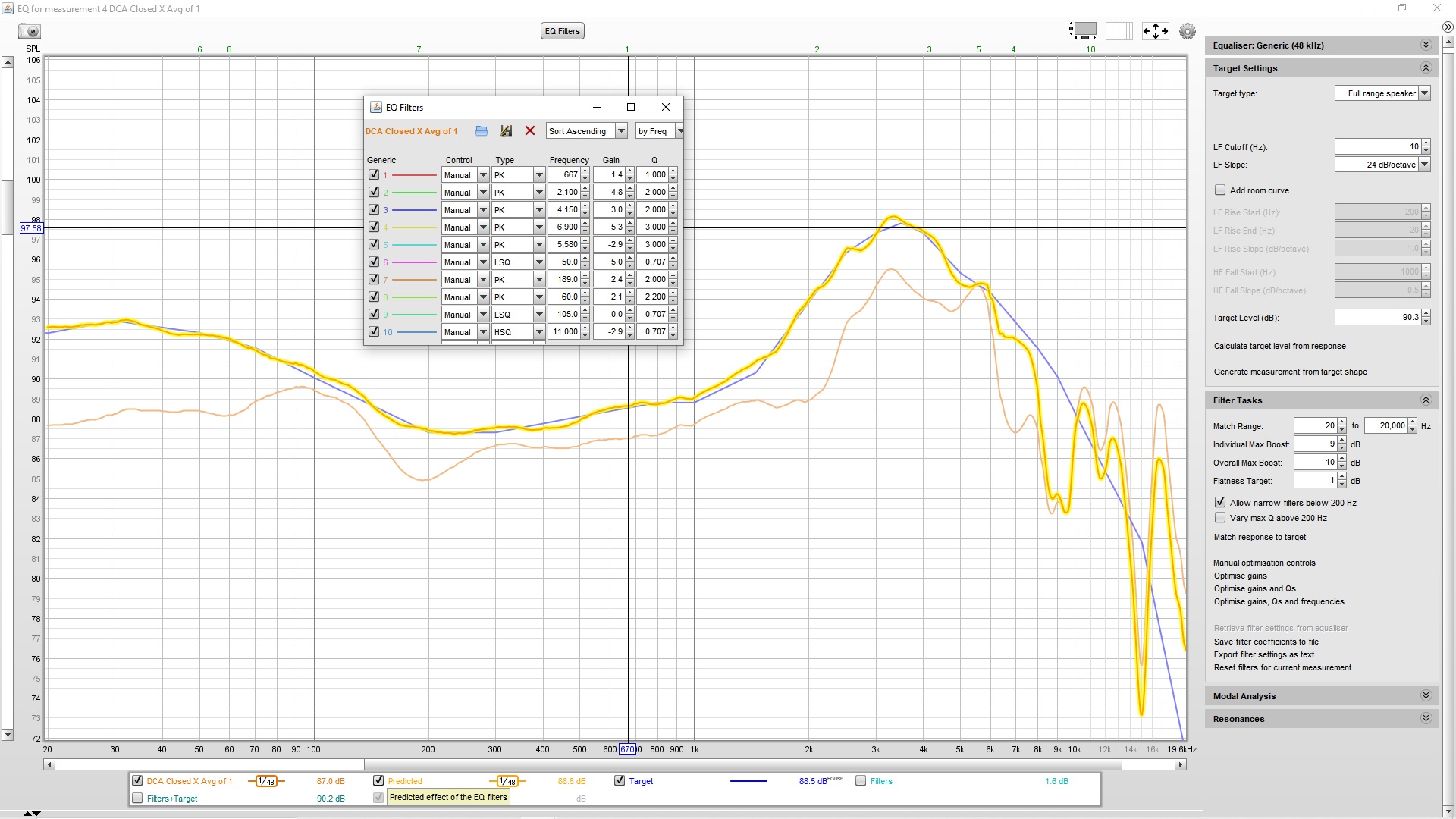The height and width of the screenshot is (819, 1456).
Task: Click Optimise gains and Qs
Action: point(1254,588)
